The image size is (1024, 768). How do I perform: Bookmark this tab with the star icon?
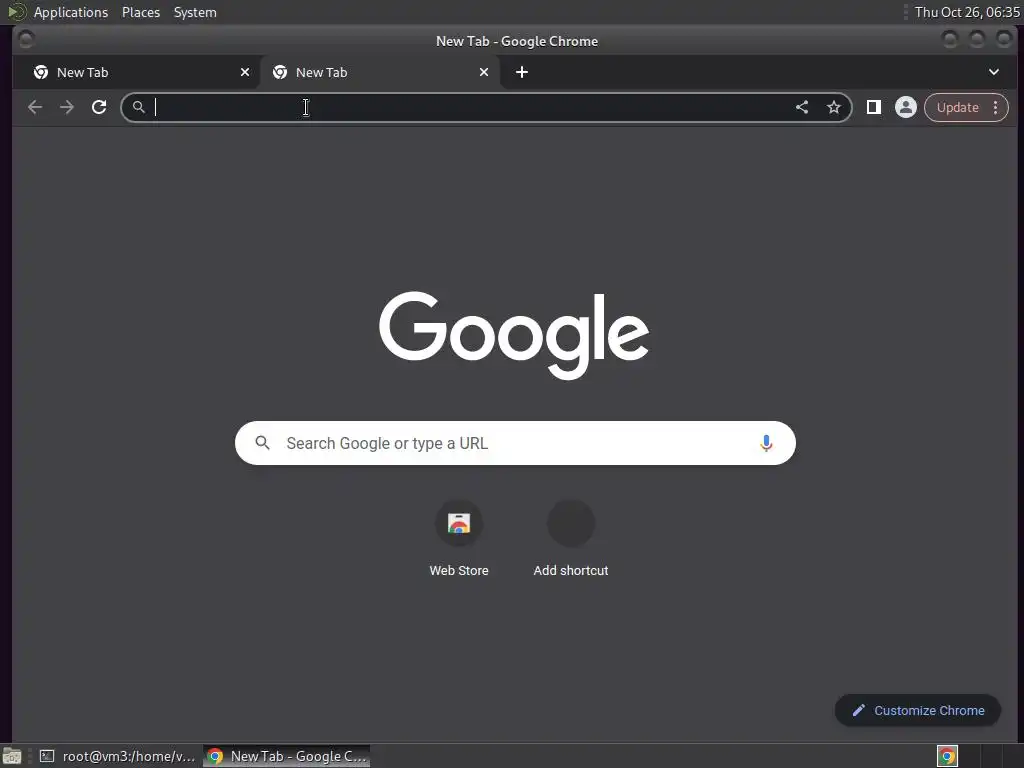(834, 107)
